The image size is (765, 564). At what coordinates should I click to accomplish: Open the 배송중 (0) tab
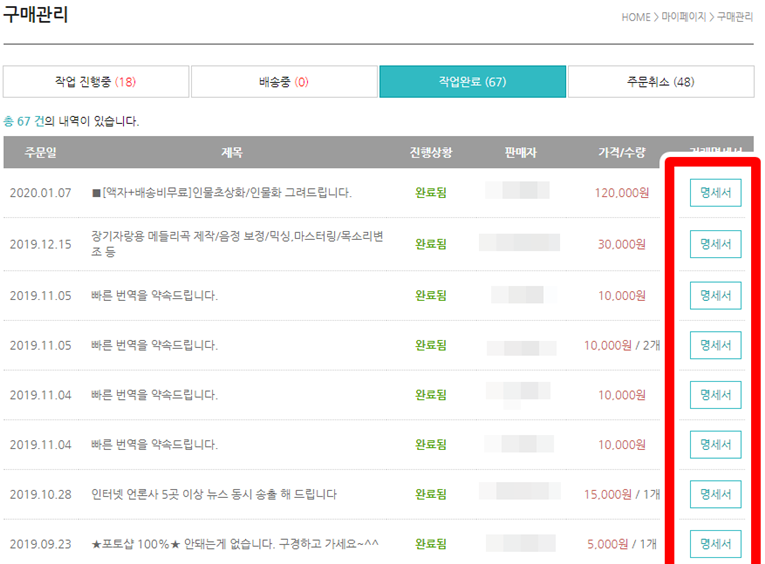[284, 82]
